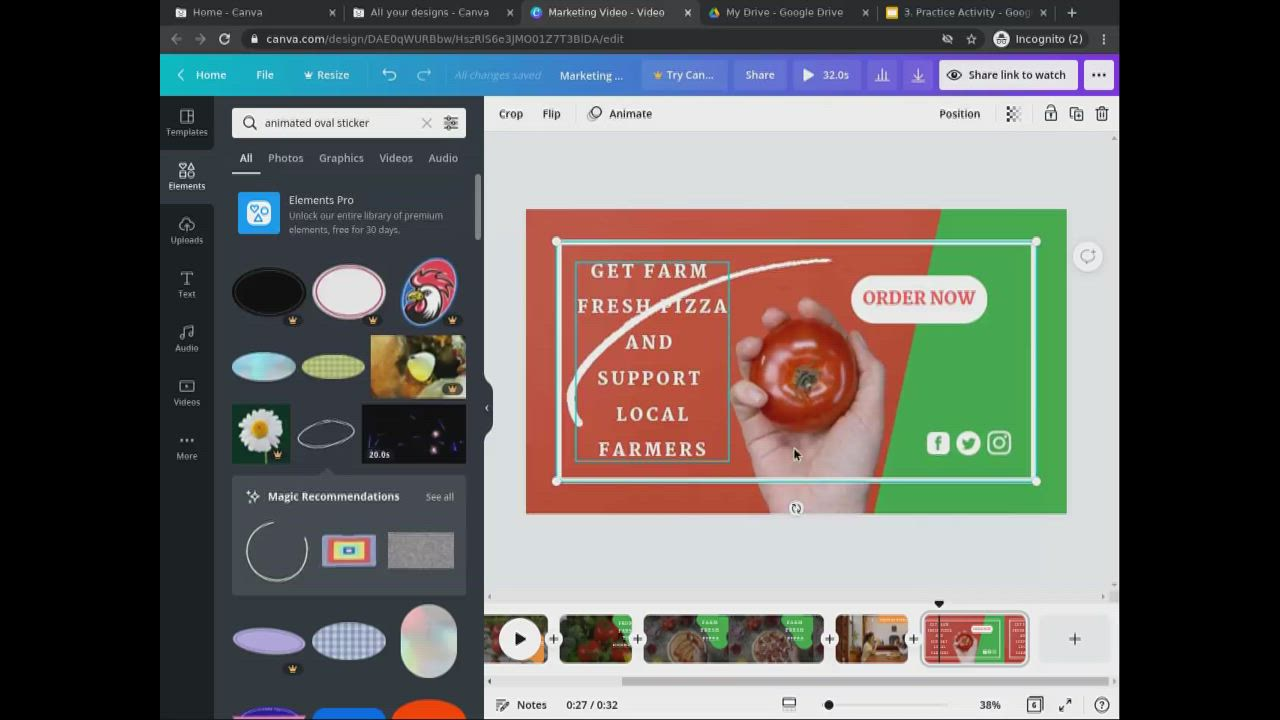Open the Elements panel
The image size is (1280, 720).
point(186,176)
